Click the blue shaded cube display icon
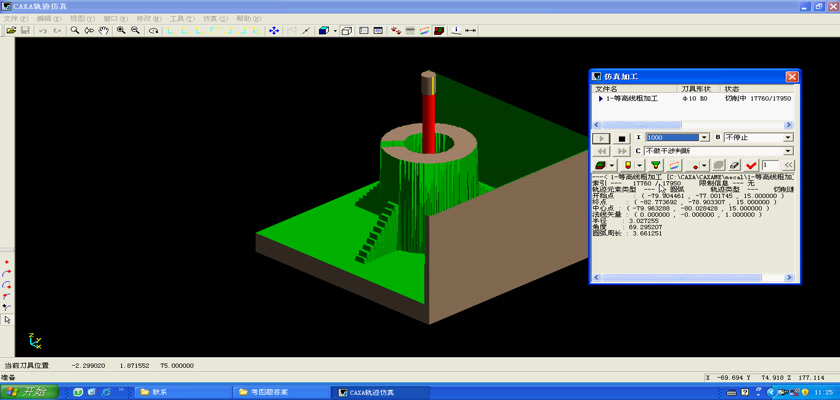 tap(324, 31)
